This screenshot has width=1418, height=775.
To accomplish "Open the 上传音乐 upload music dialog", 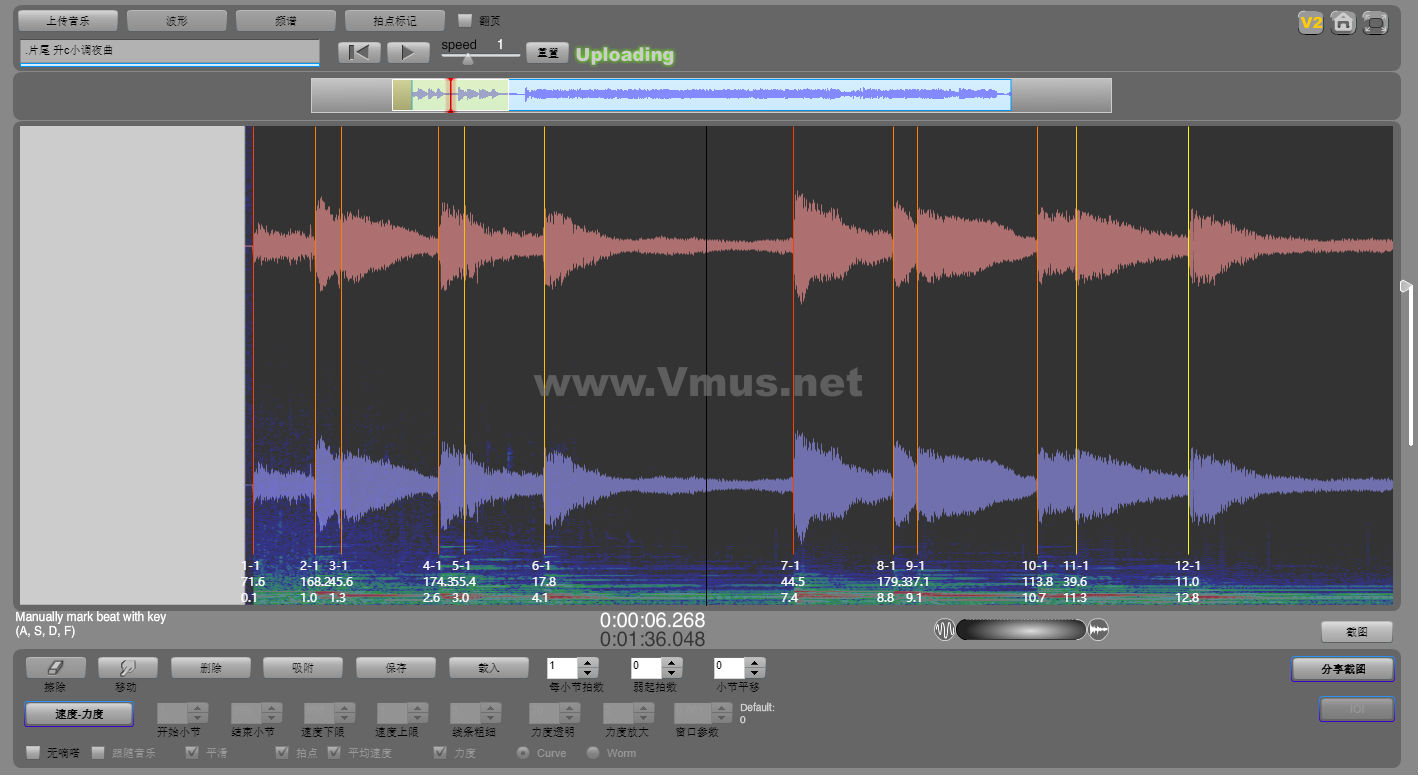I will coord(68,20).
